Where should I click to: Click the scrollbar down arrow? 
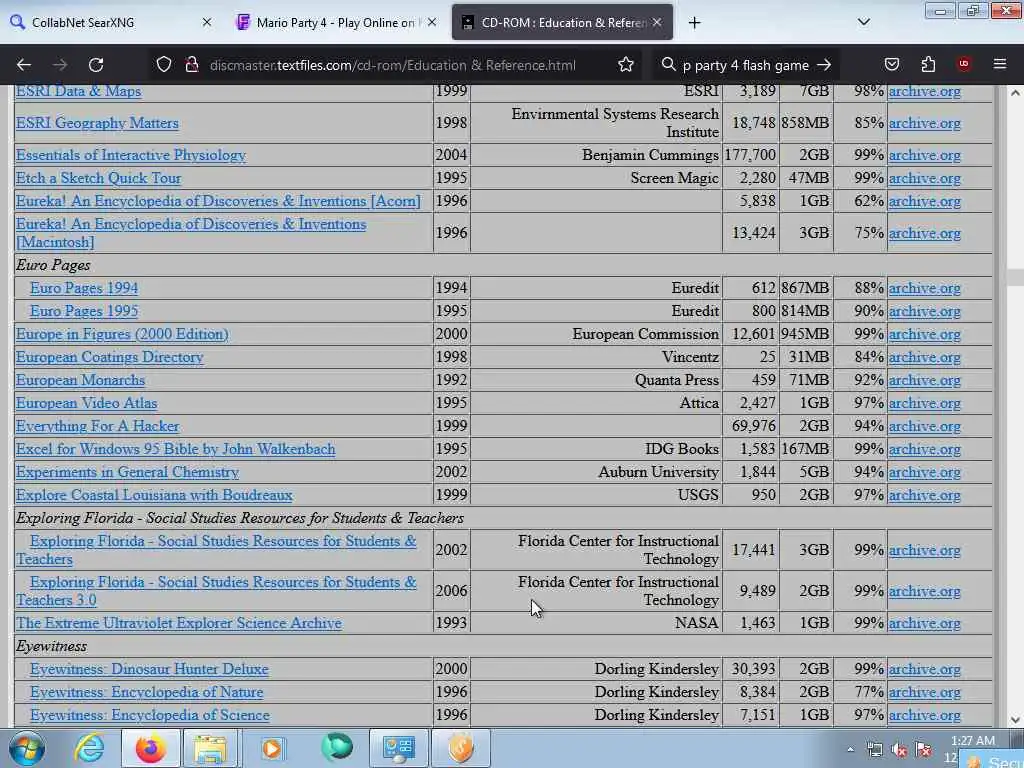[x=1014, y=720]
